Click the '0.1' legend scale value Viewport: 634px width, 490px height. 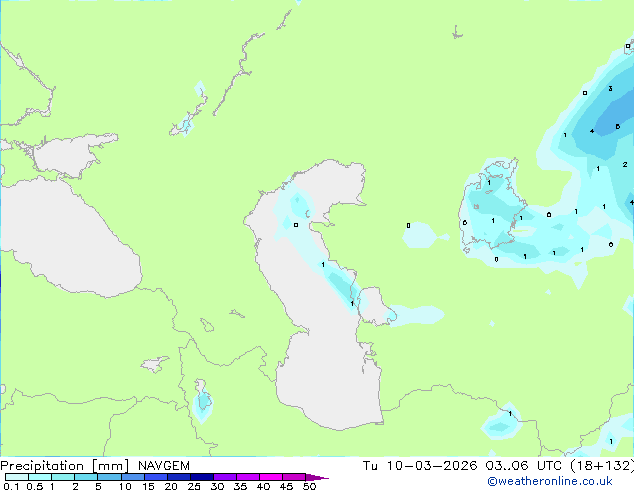pyautogui.click(x=11, y=486)
